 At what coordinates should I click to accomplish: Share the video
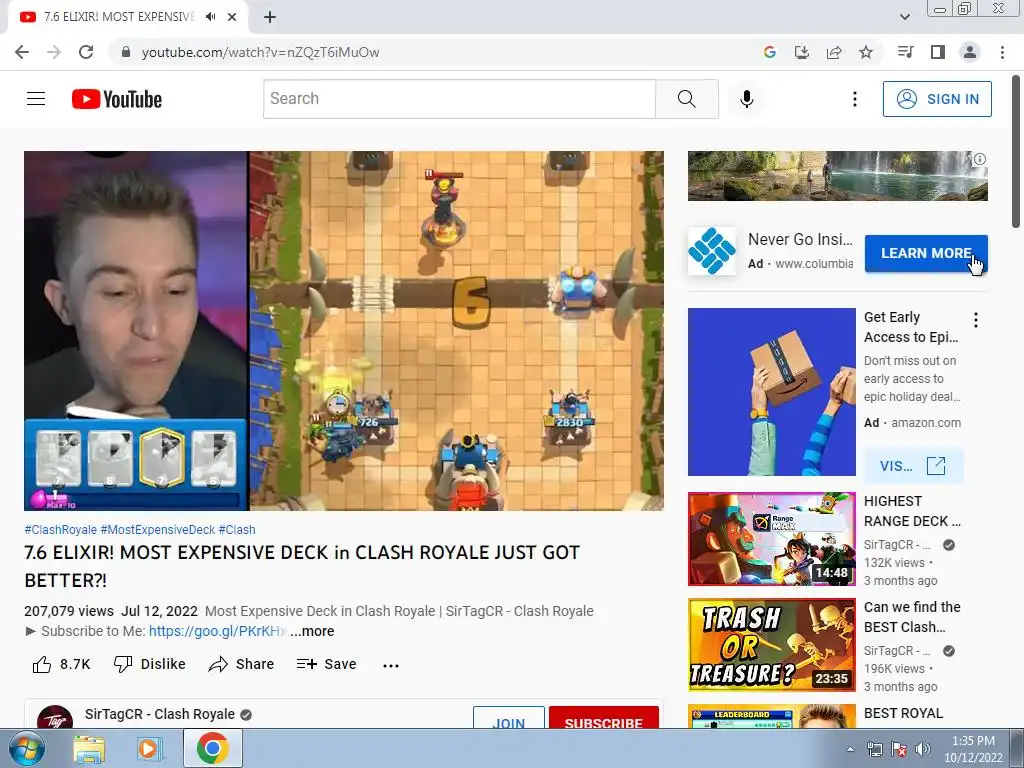[241, 664]
